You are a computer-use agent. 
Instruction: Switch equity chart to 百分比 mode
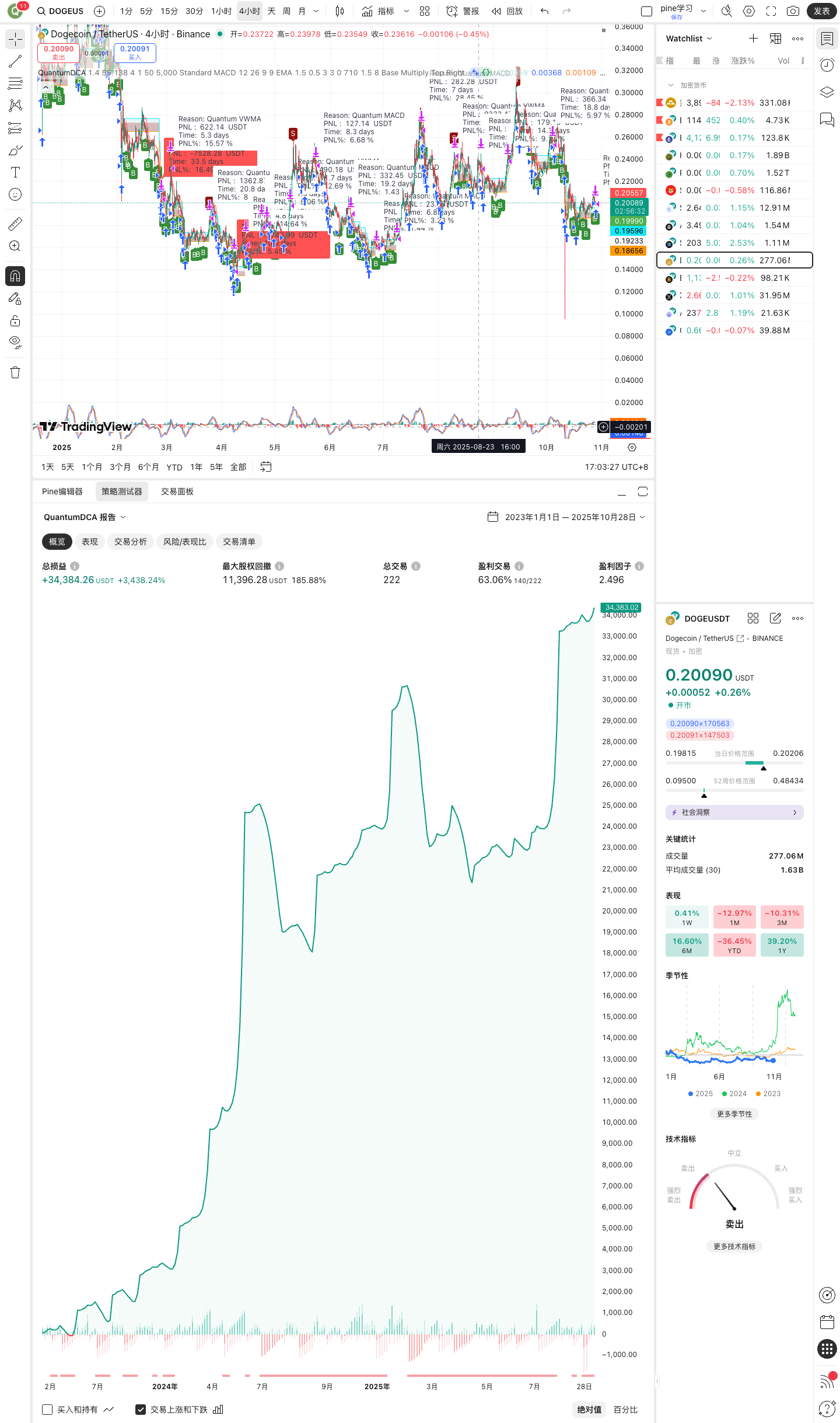[x=625, y=1410]
